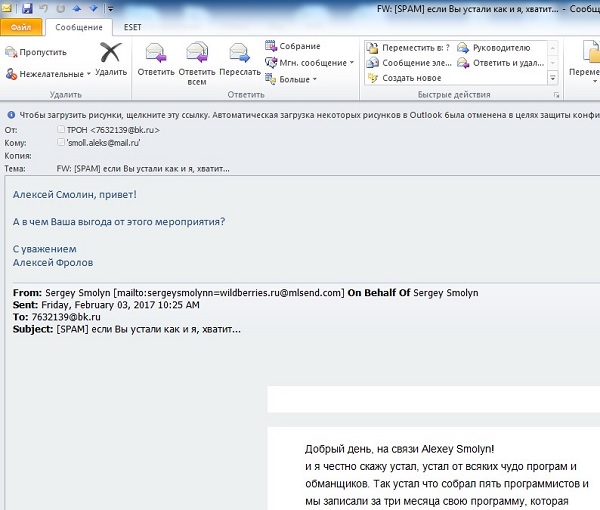Switch to the ESET tab
This screenshot has height=510, width=600.
pyautogui.click(x=132, y=27)
